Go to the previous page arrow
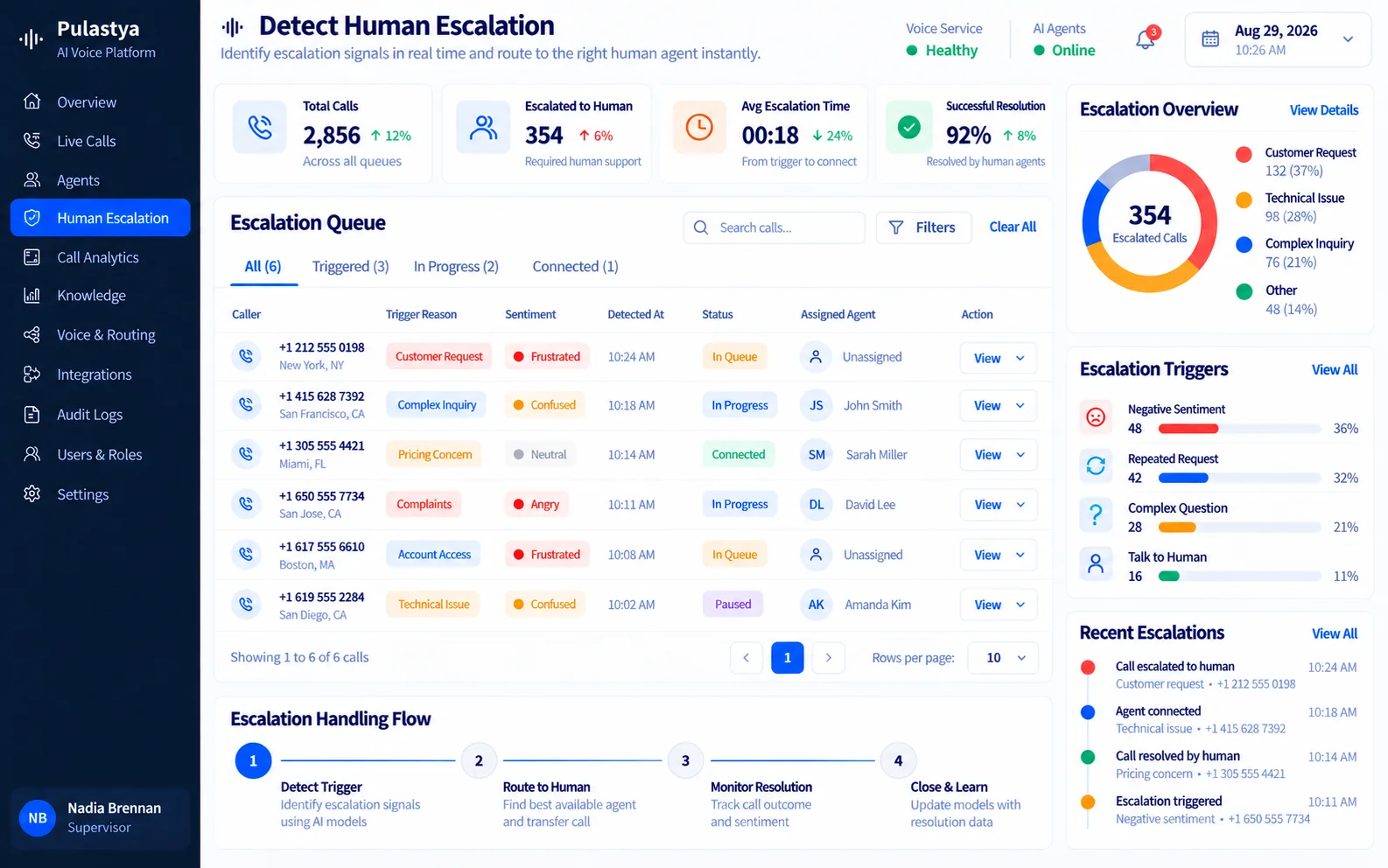The height and width of the screenshot is (868, 1388). tap(747, 658)
